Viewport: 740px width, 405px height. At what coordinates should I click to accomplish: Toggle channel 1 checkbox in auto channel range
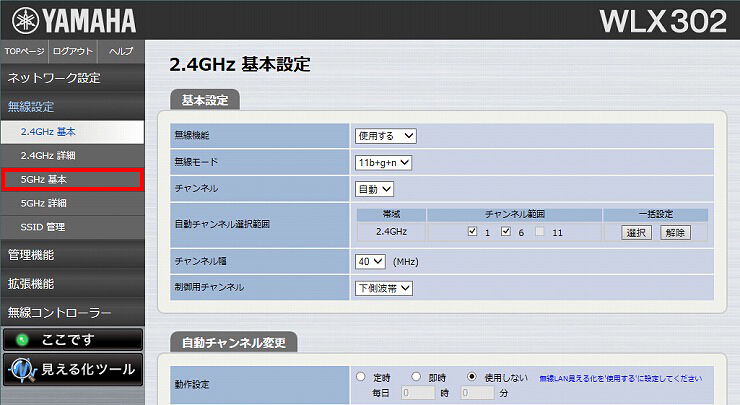point(472,231)
